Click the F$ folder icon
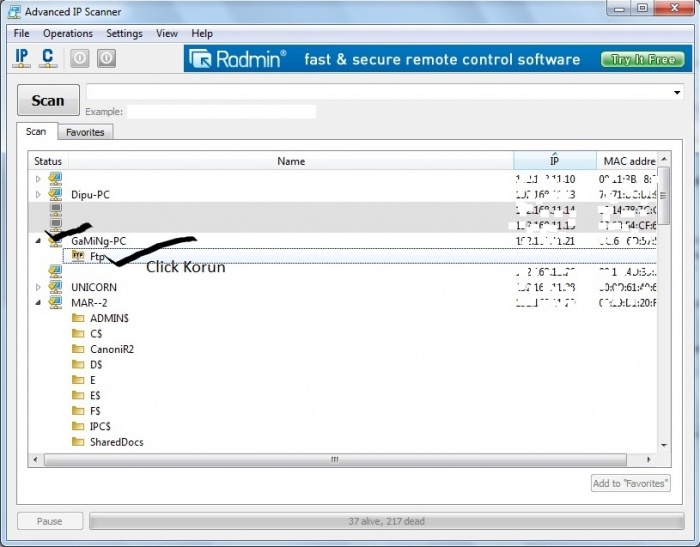The image size is (700, 547). click(x=78, y=411)
